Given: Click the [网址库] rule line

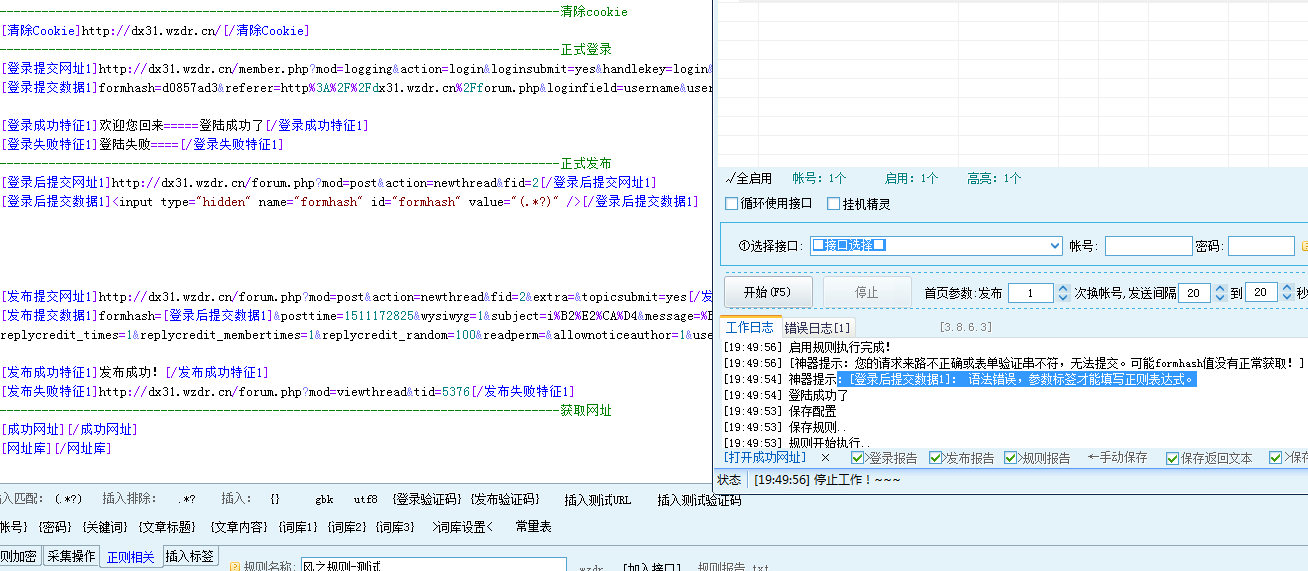Looking at the screenshot, I should point(56,449).
